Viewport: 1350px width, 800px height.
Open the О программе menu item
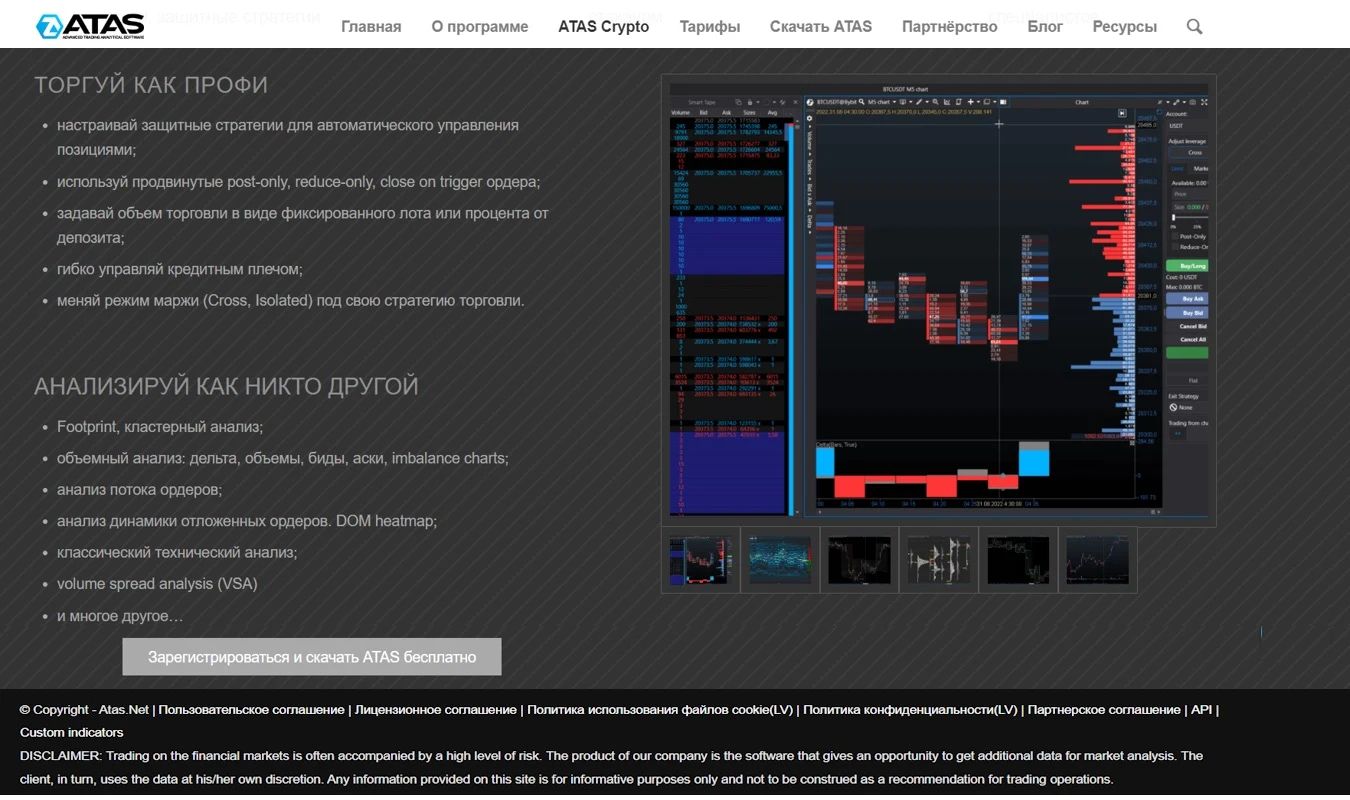pyautogui.click(x=480, y=27)
